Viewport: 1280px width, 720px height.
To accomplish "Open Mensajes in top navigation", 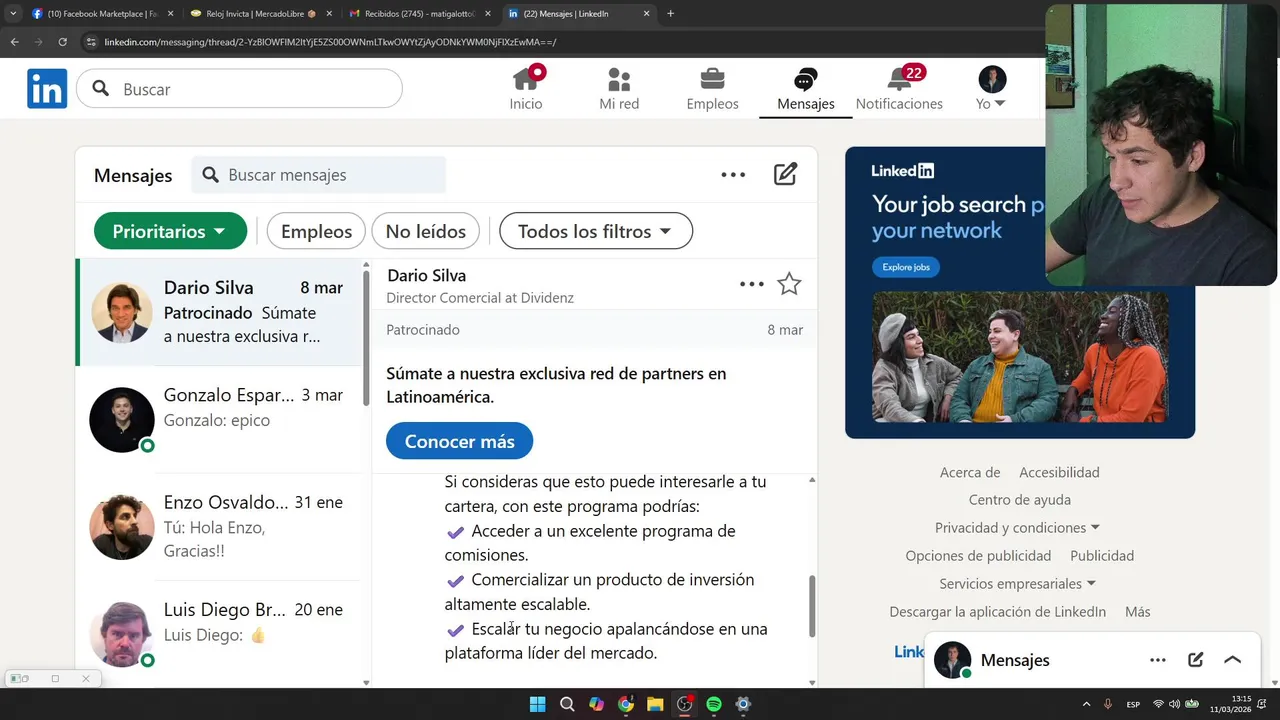I will tap(806, 89).
